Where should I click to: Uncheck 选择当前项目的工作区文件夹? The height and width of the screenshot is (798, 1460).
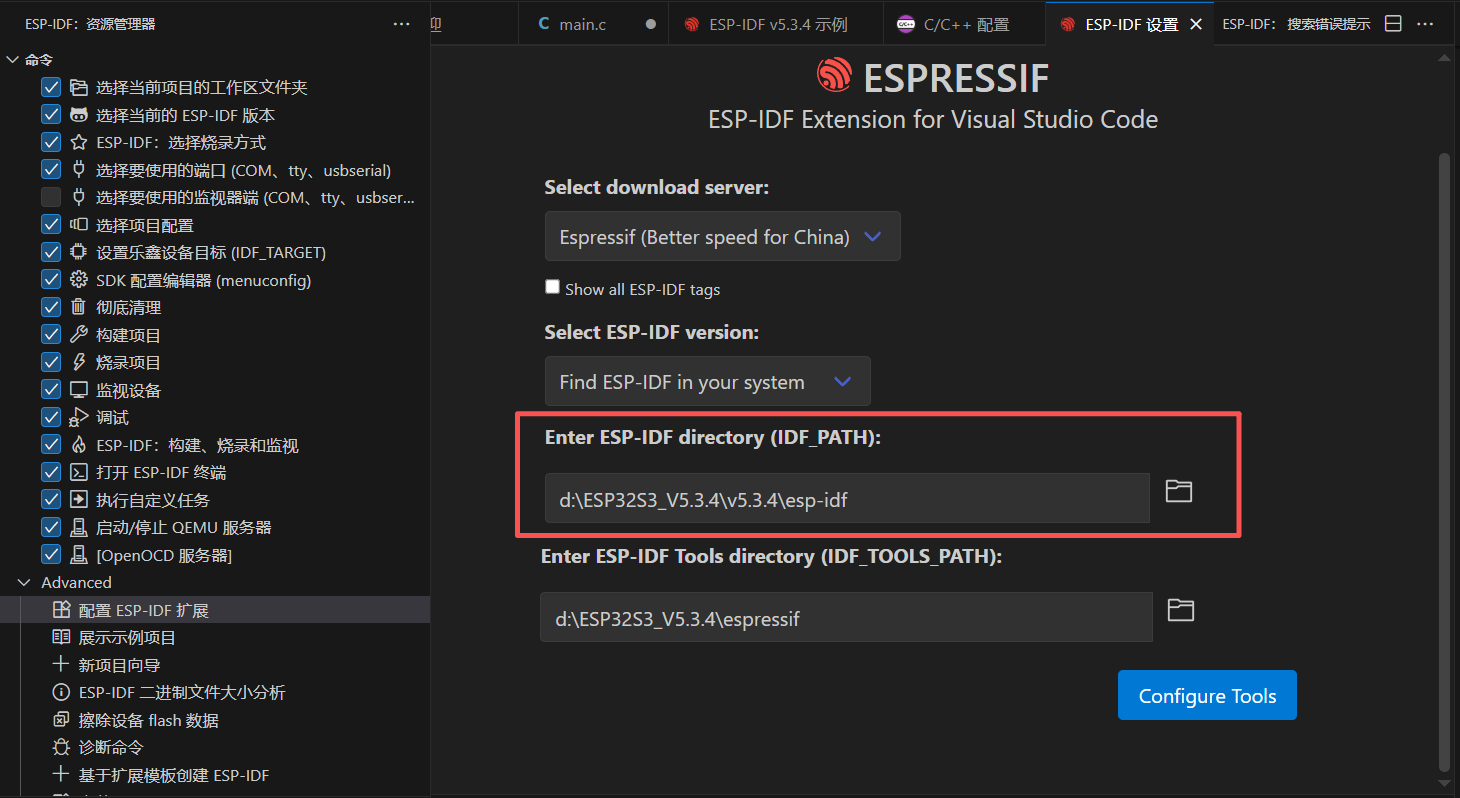tap(51, 88)
